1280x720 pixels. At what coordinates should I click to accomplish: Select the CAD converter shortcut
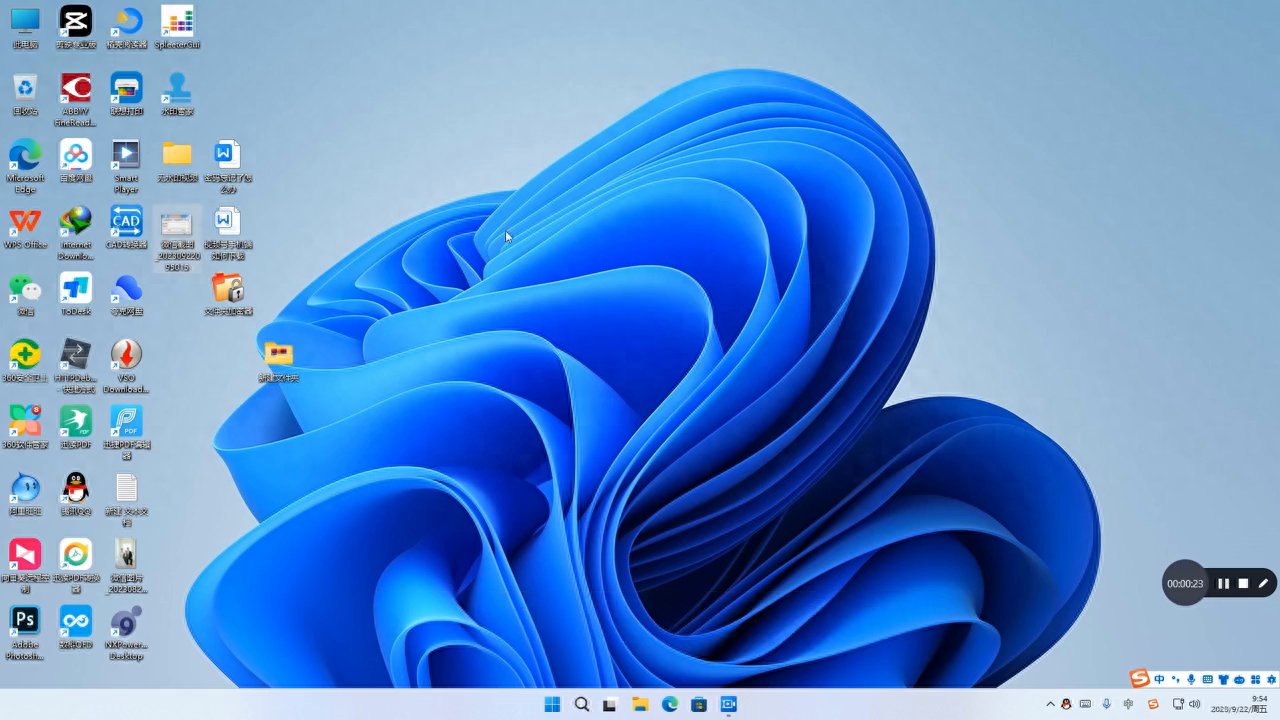click(x=126, y=222)
